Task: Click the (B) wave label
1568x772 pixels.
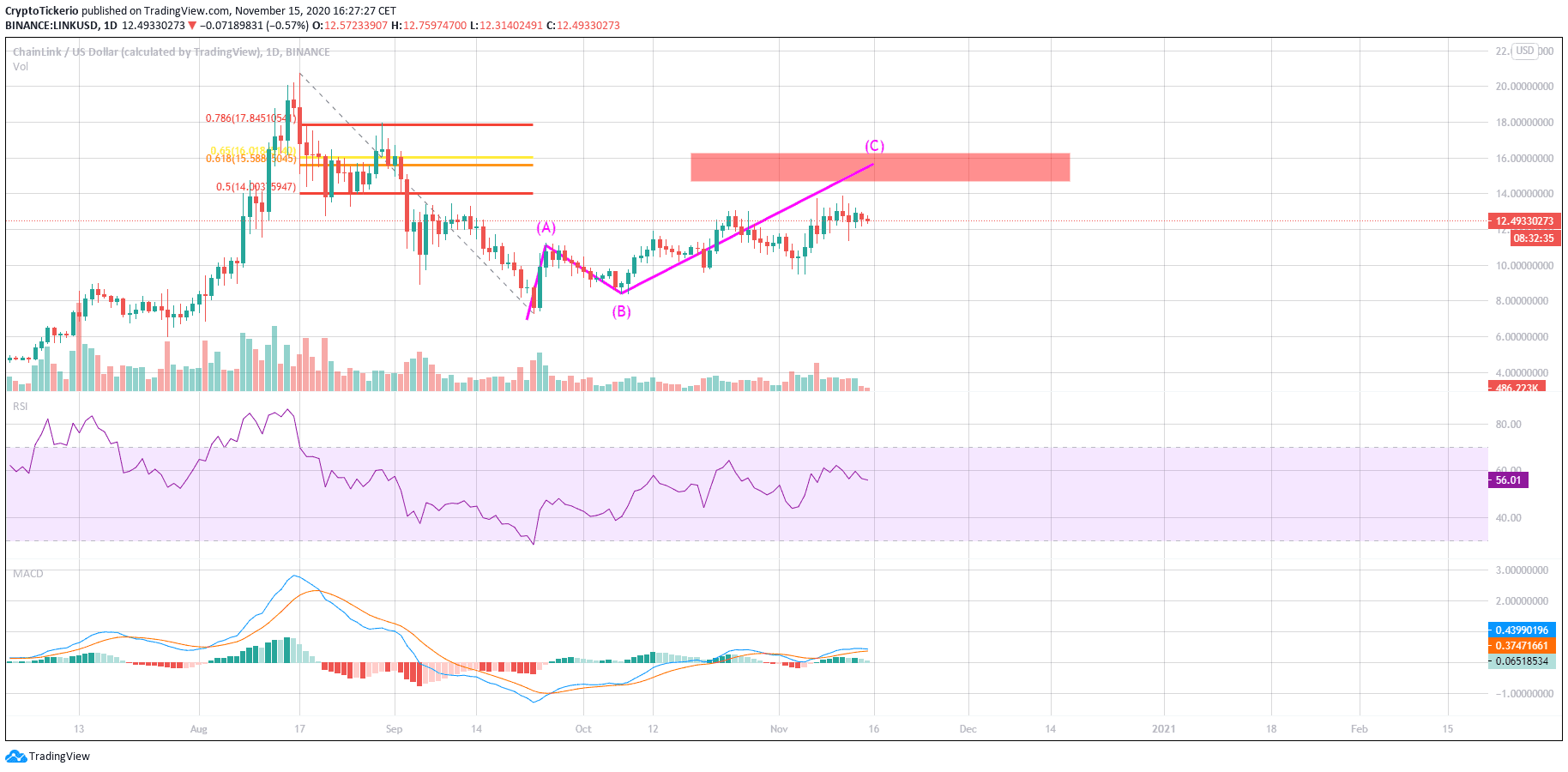Action: coord(621,311)
